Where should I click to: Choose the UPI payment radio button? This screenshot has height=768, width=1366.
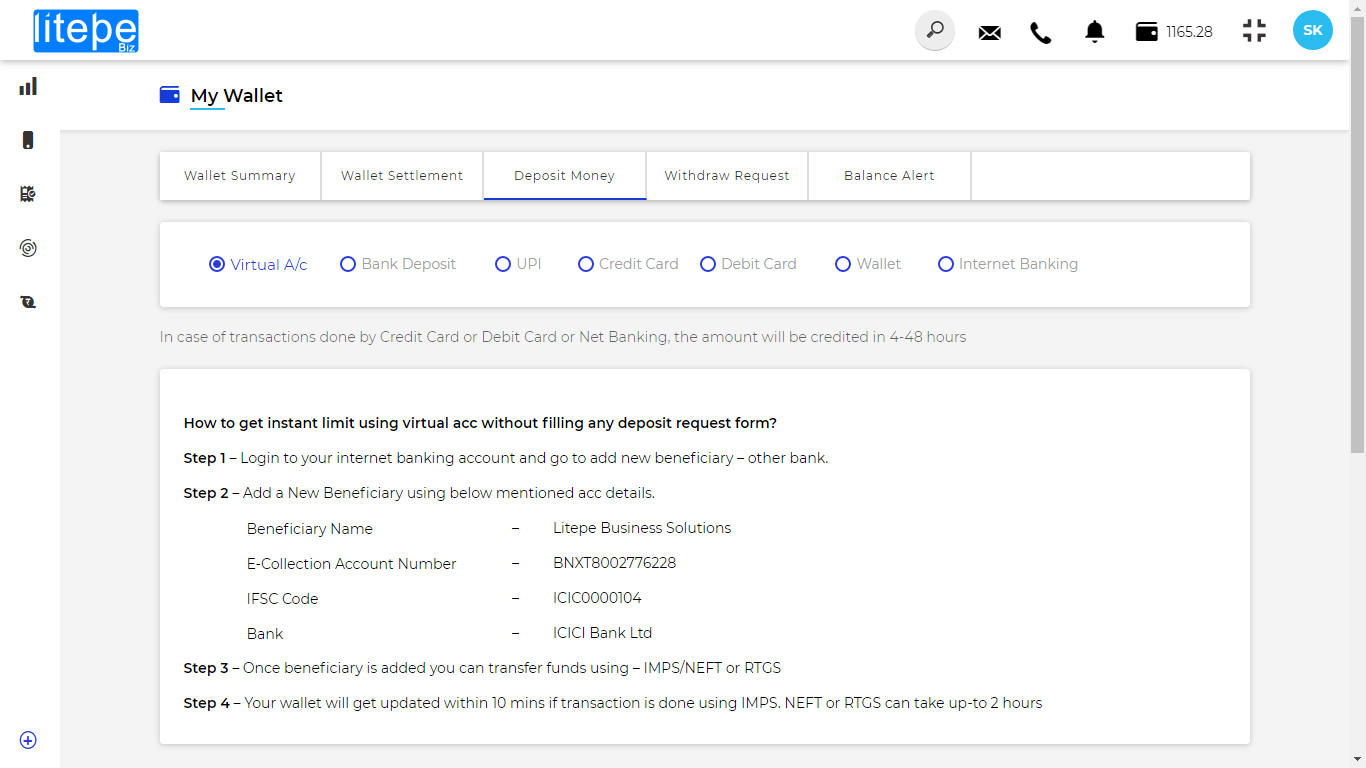tap(503, 264)
